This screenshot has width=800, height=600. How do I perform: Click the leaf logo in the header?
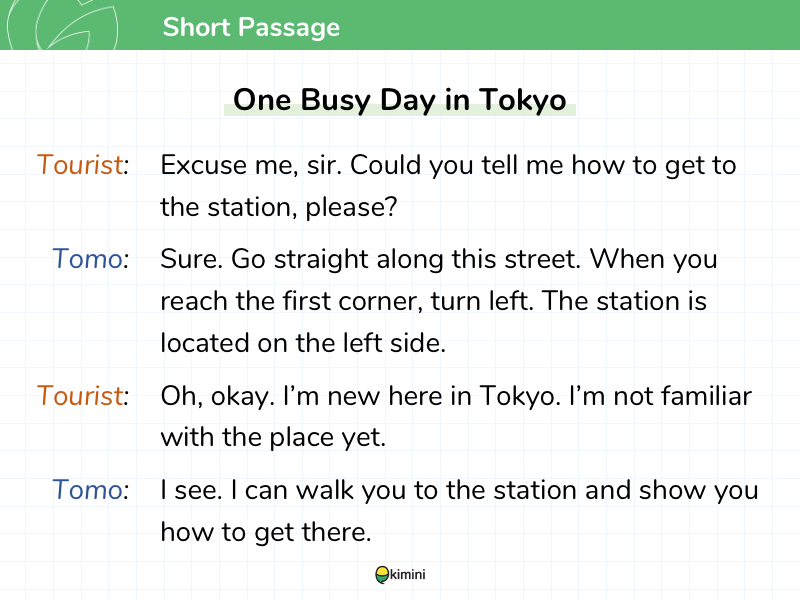click(x=63, y=24)
